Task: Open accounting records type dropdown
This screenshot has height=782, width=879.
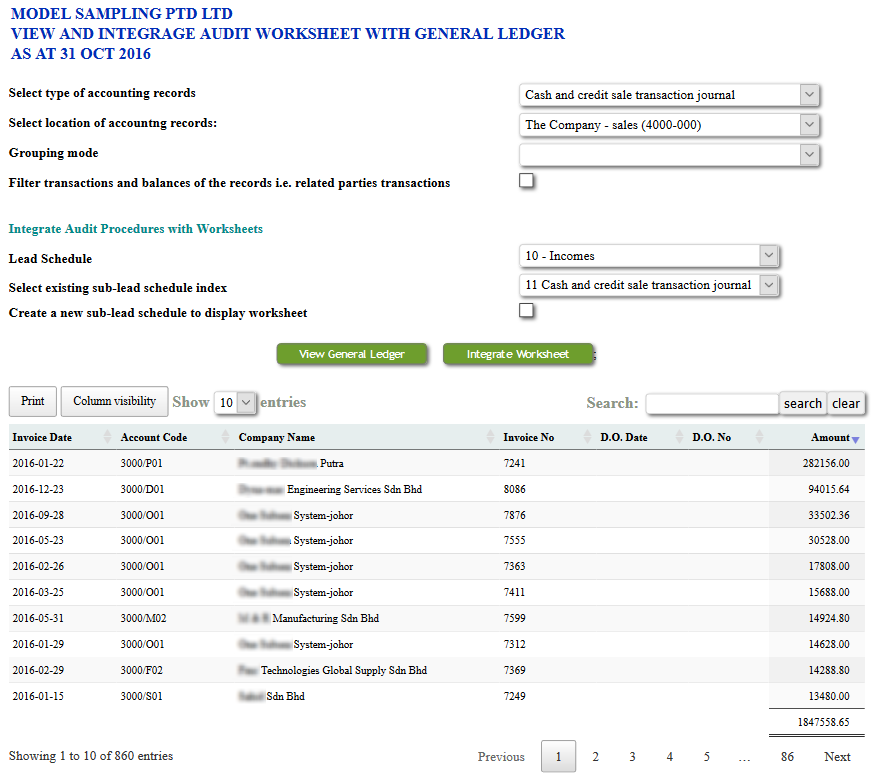Action: [669, 95]
